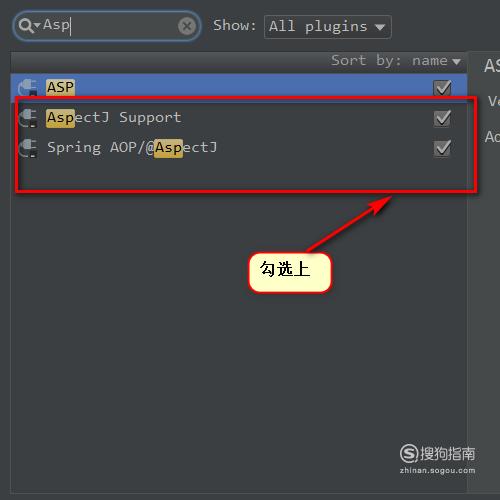Uncheck the Spring AOP/@AspectJ checkbox
500x500 pixels.
pos(442,148)
